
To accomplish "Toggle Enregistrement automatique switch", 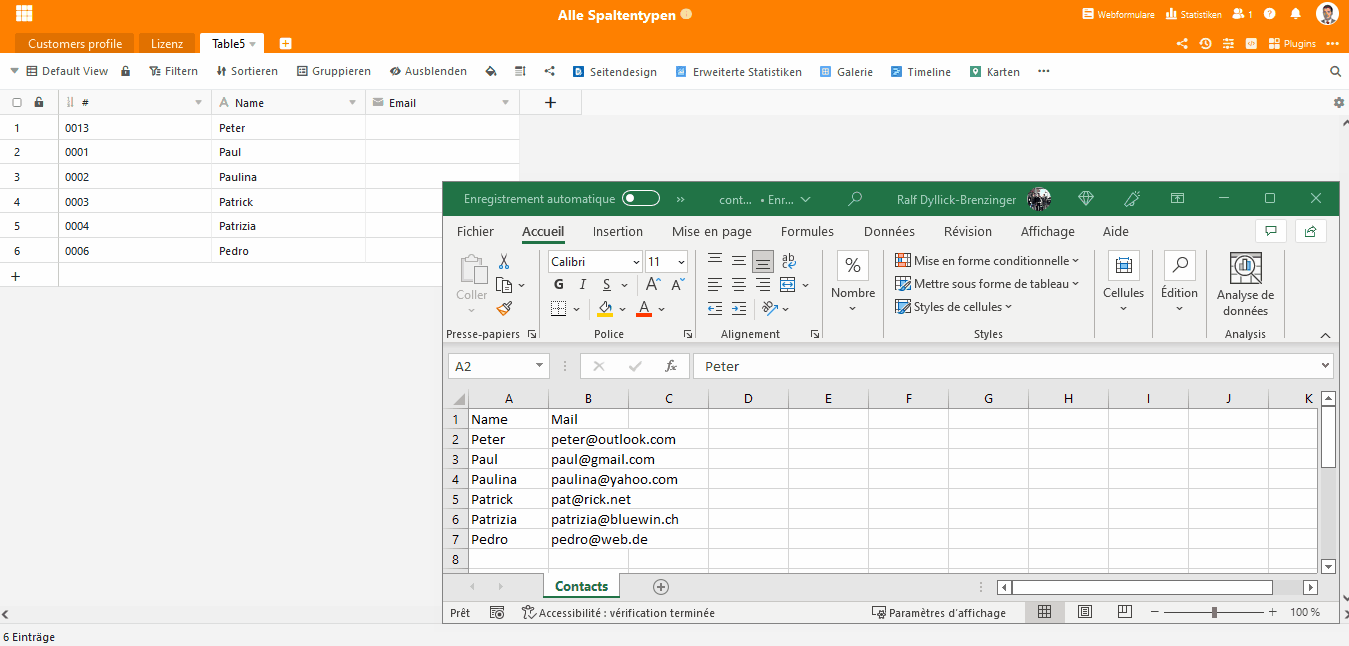I will click(x=640, y=199).
